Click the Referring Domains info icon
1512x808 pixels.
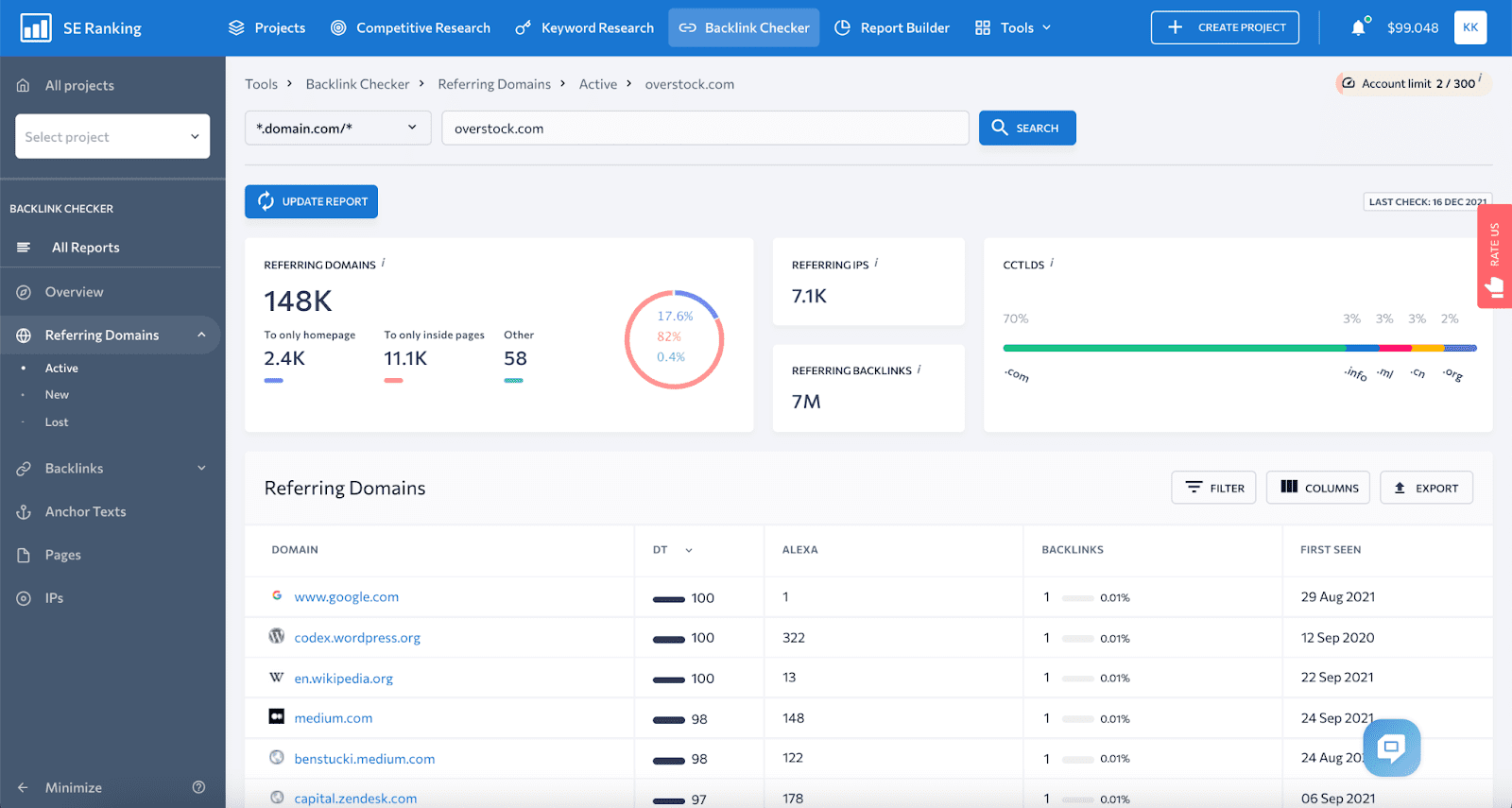pyautogui.click(x=383, y=263)
